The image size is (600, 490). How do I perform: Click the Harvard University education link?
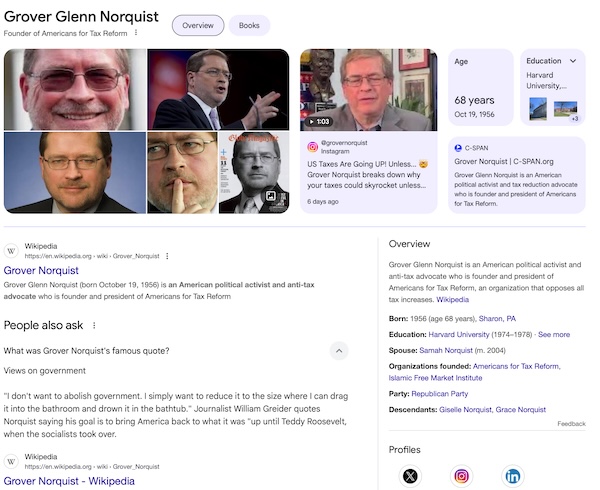(459, 334)
